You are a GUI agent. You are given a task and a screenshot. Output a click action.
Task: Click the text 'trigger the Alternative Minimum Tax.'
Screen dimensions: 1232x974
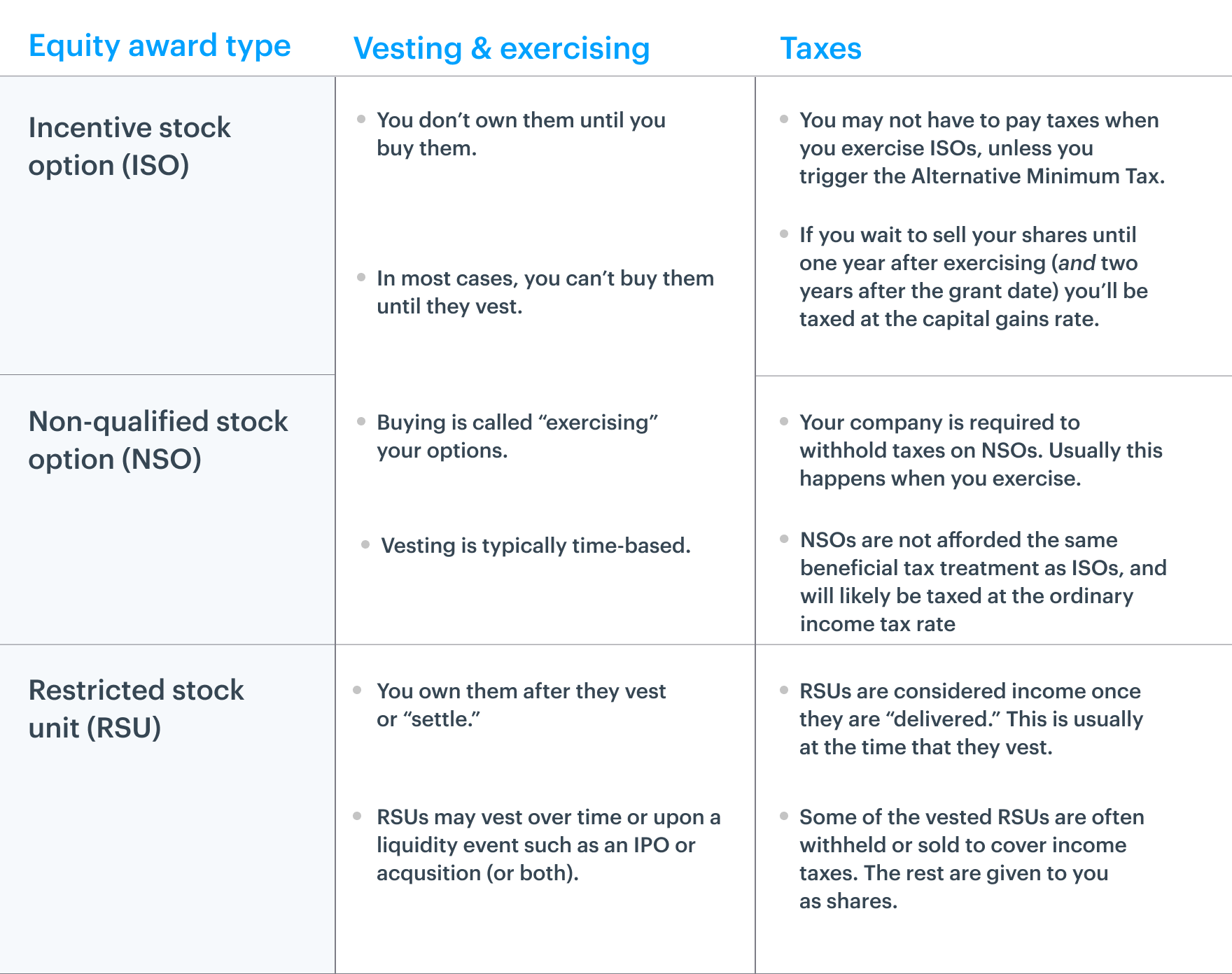coord(982,176)
